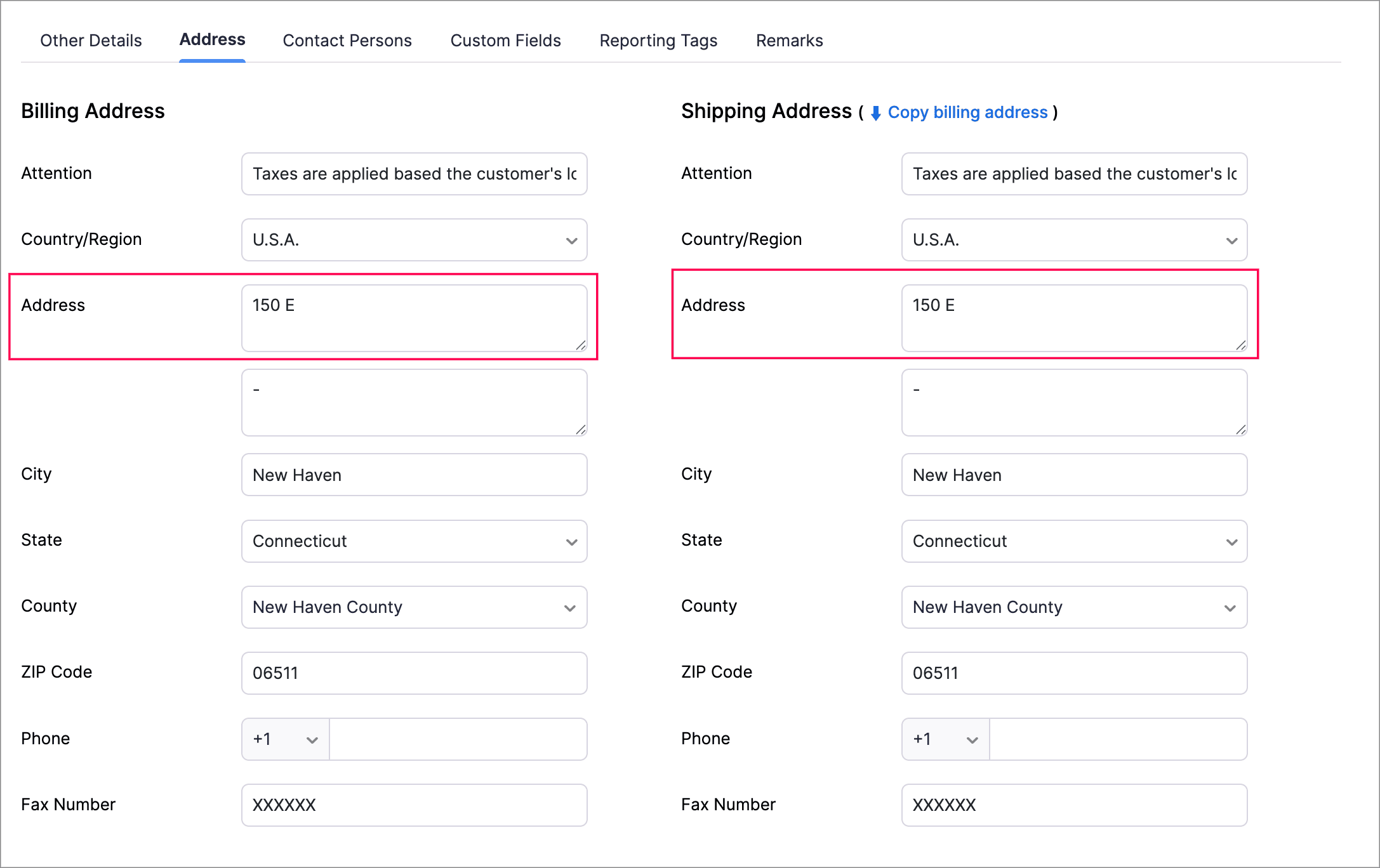Switch to the Reporting Tags tab
The image size is (1380, 868).
click(658, 40)
